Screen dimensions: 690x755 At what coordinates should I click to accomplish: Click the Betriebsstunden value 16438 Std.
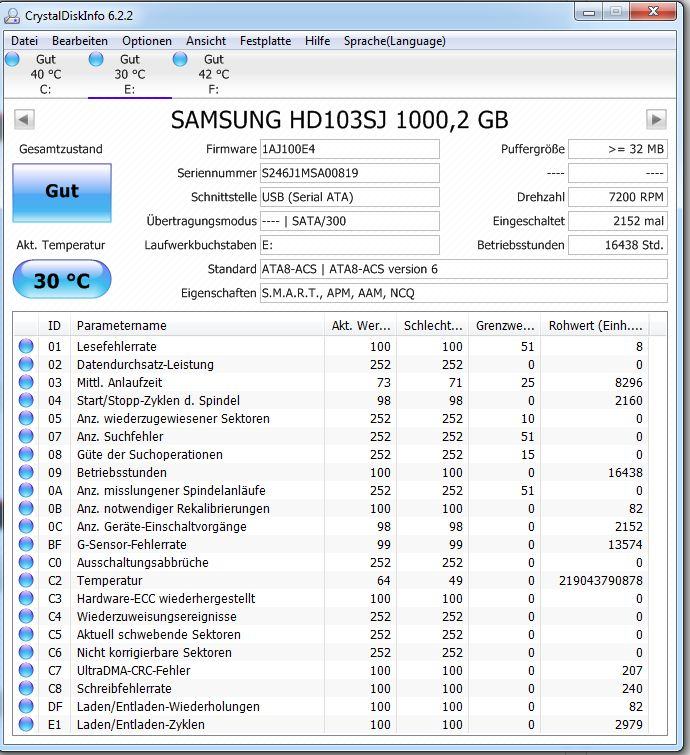click(x=618, y=245)
